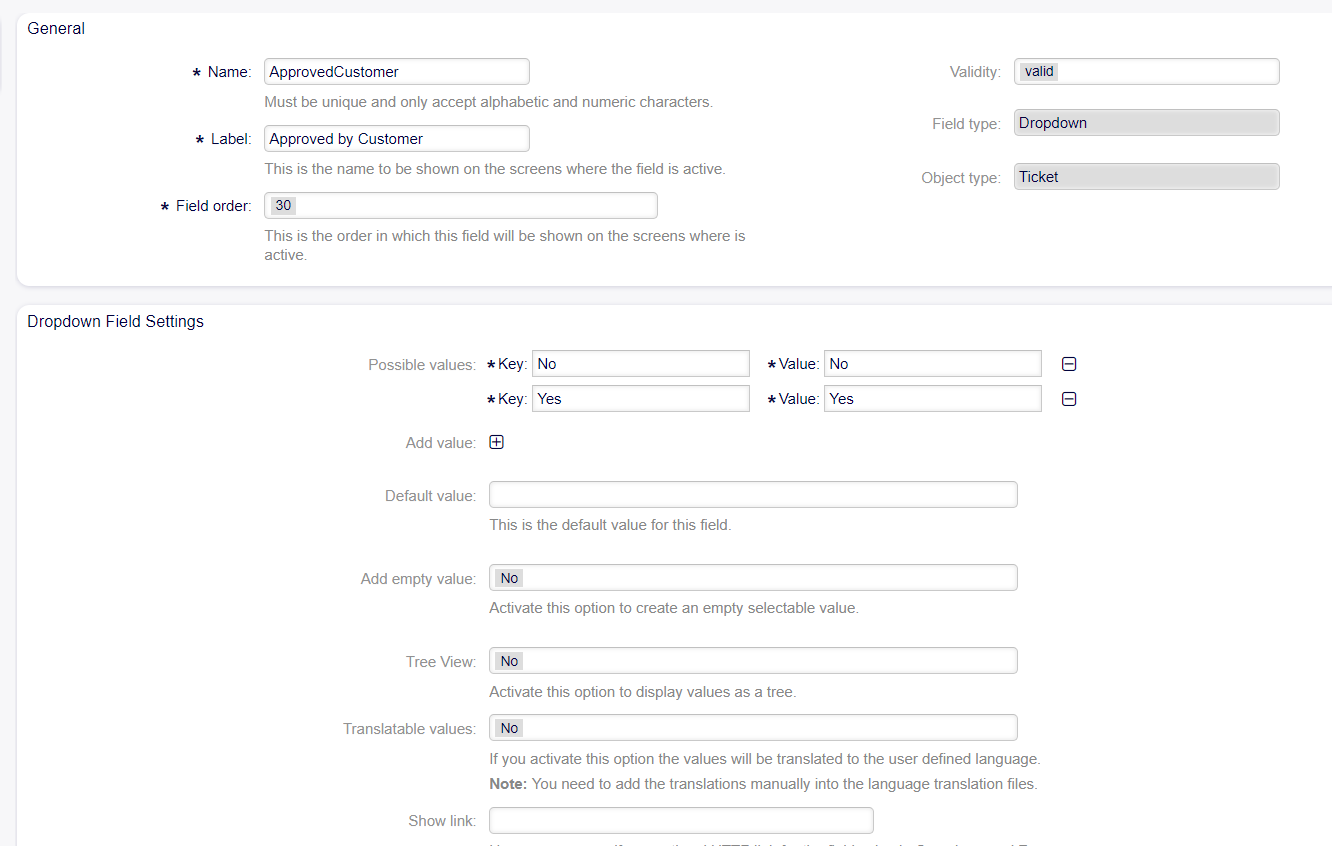Open the Validity dropdown
This screenshot has height=846, width=1332.
tap(1146, 72)
